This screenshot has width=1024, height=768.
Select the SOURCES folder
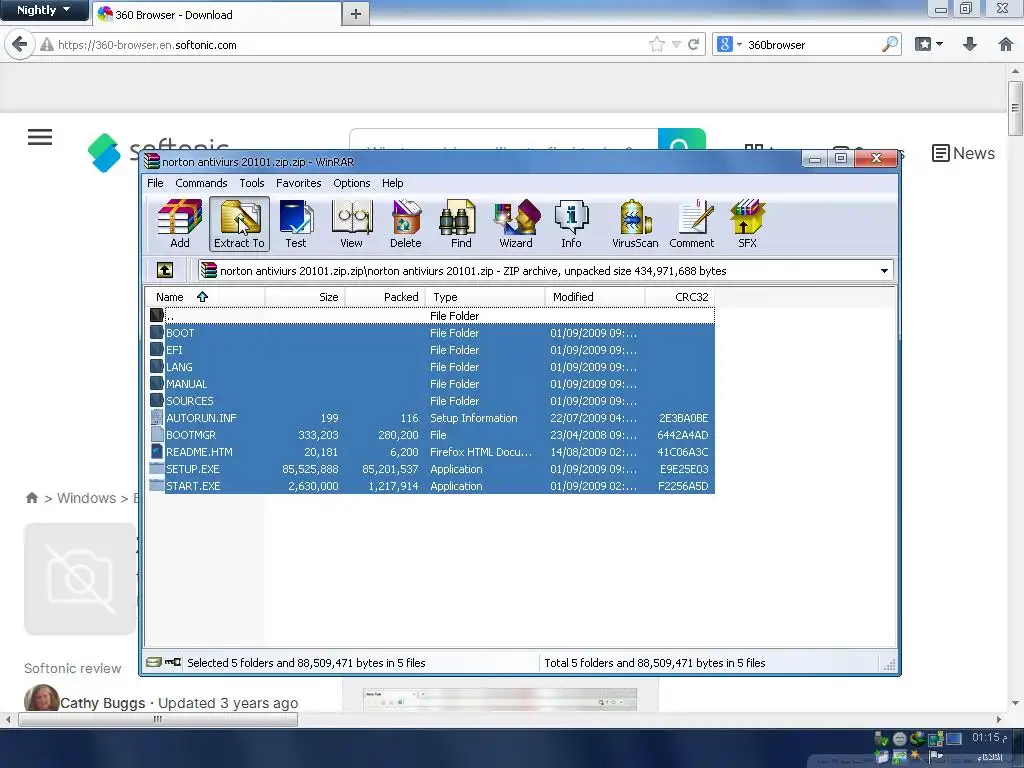click(432, 401)
